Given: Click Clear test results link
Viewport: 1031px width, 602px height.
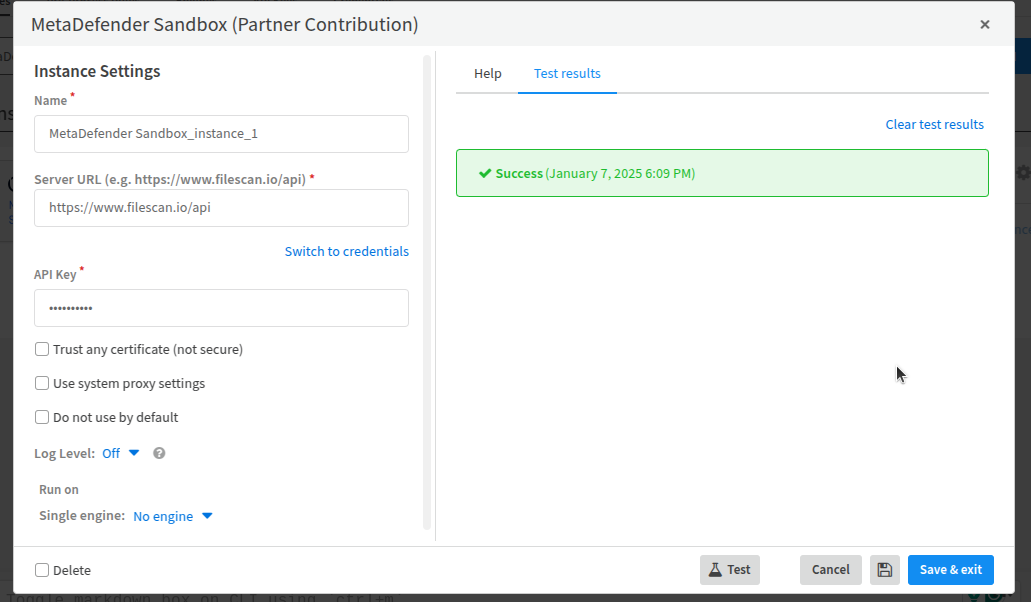Looking at the screenshot, I should point(934,124).
